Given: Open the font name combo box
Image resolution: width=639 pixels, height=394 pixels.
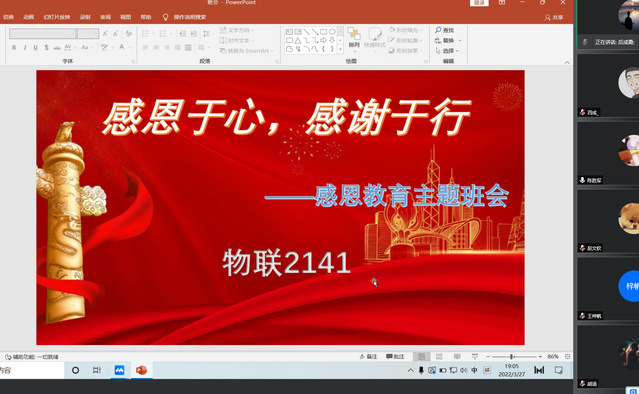Looking at the screenshot, I should (x=42, y=33).
